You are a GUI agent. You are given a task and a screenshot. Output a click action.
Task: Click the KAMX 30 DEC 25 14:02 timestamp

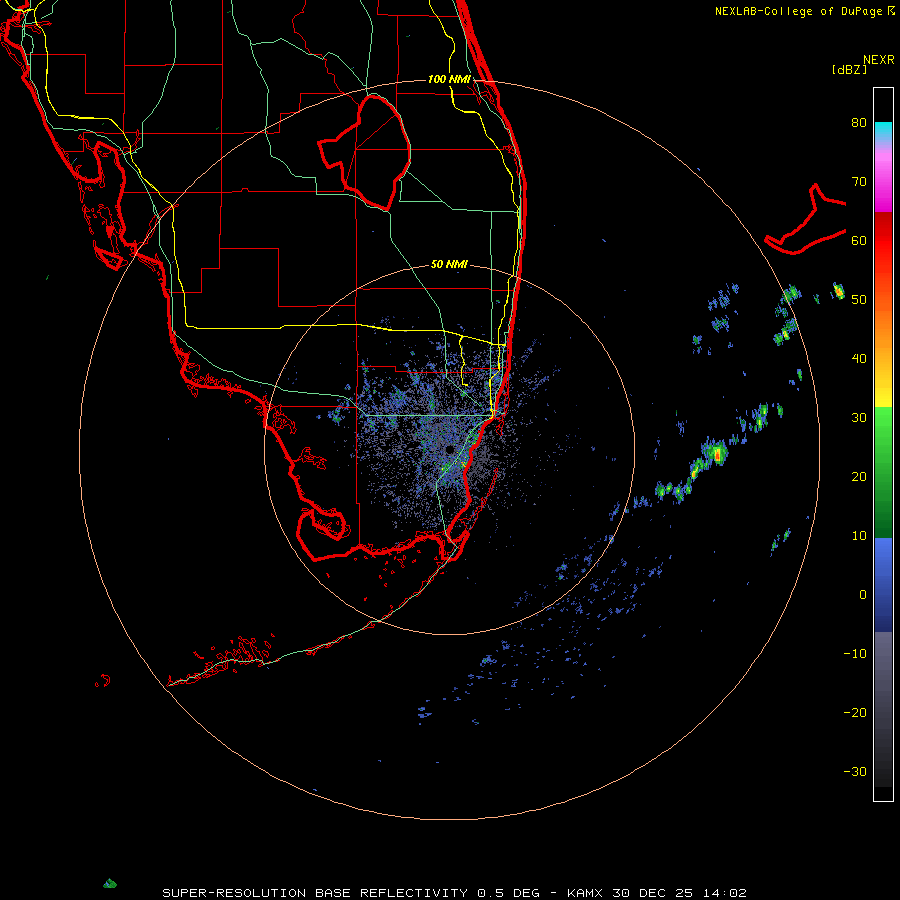[x=657, y=893]
